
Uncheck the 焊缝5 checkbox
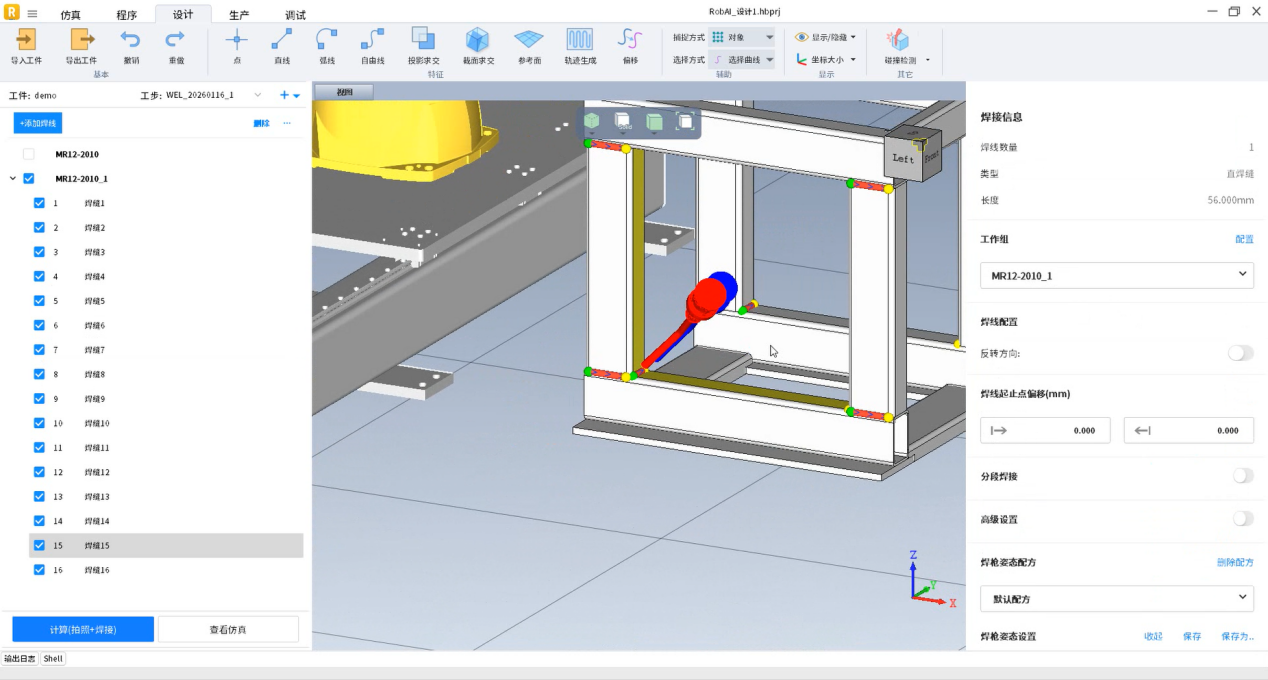point(40,301)
